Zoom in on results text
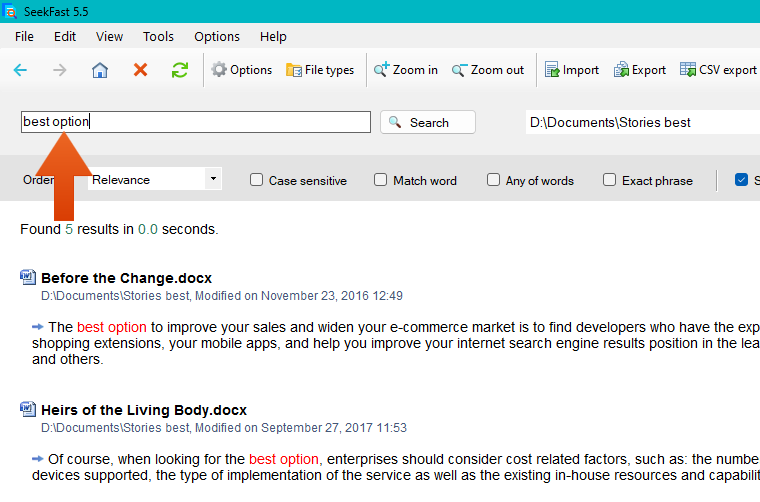This screenshot has height=502, width=760. [x=406, y=70]
